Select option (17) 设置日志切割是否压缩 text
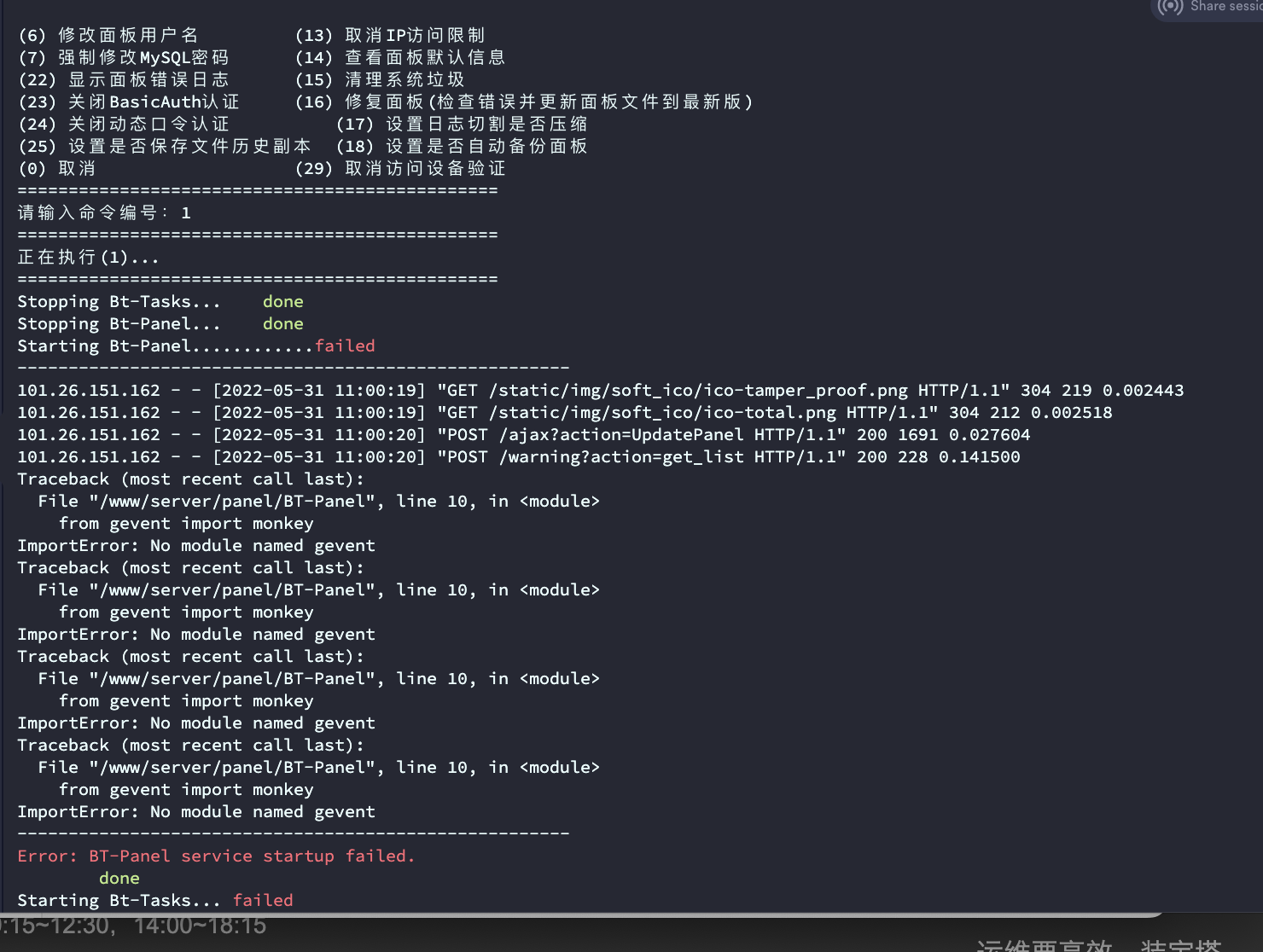The image size is (1263, 952). pos(462,124)
